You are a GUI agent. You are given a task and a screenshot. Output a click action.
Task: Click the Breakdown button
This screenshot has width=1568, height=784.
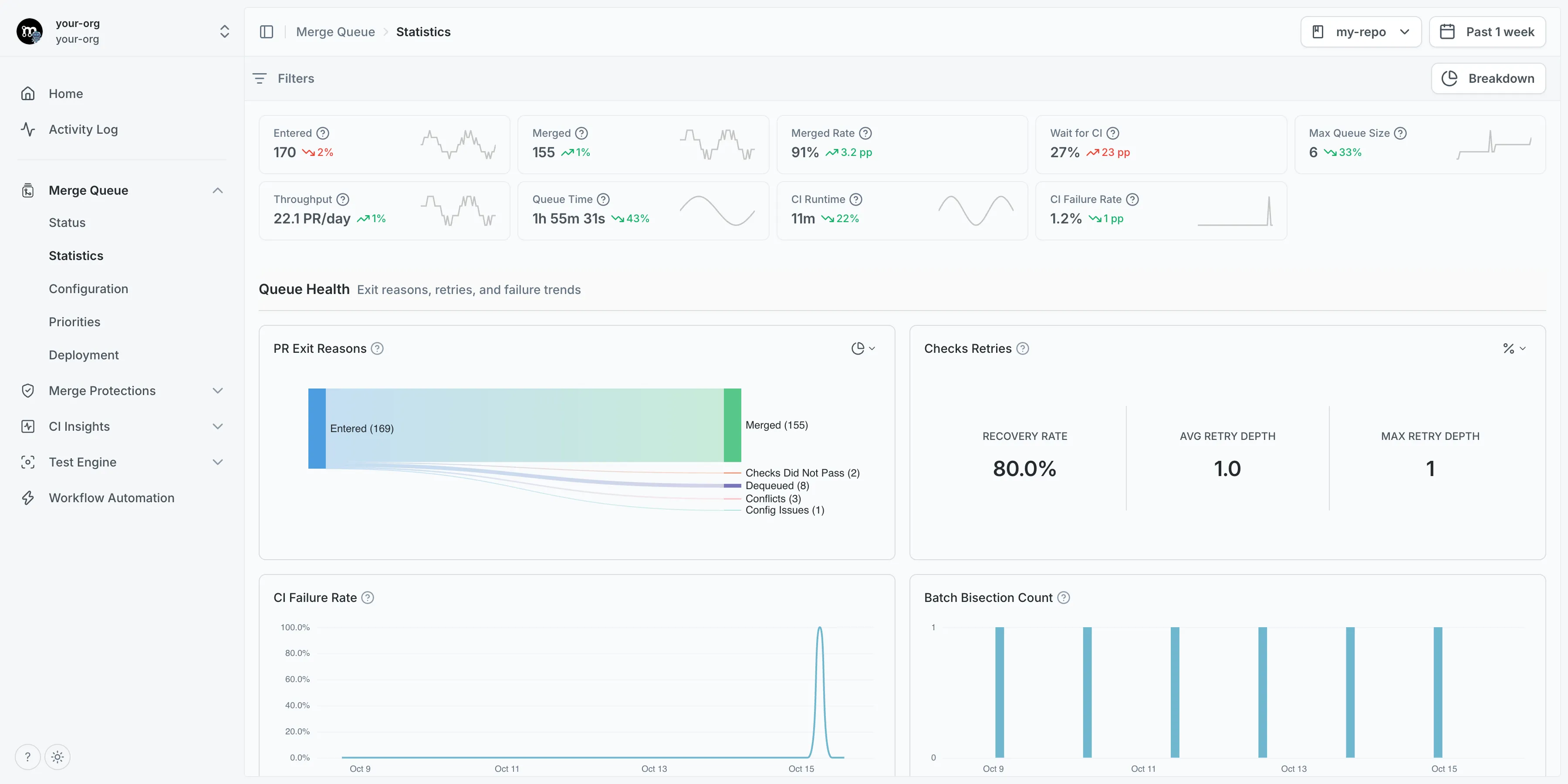tap(1488, 78)
